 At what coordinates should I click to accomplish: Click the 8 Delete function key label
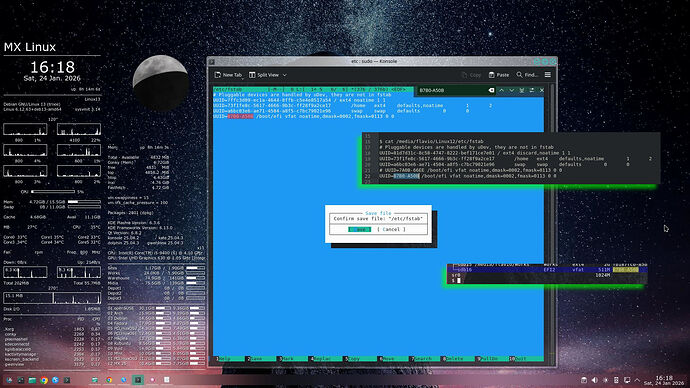tap(452, 359)
